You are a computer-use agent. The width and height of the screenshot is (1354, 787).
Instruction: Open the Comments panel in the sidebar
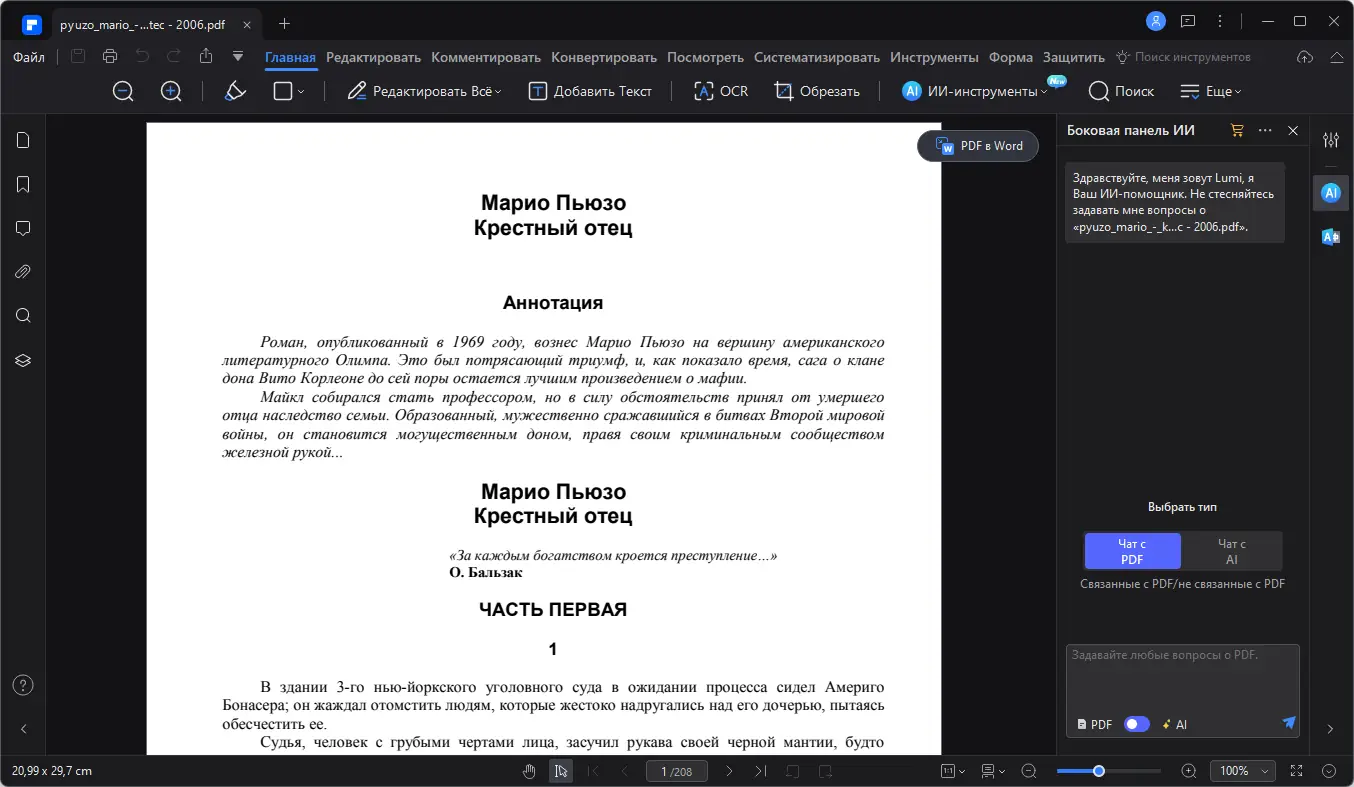coord(22,228)
